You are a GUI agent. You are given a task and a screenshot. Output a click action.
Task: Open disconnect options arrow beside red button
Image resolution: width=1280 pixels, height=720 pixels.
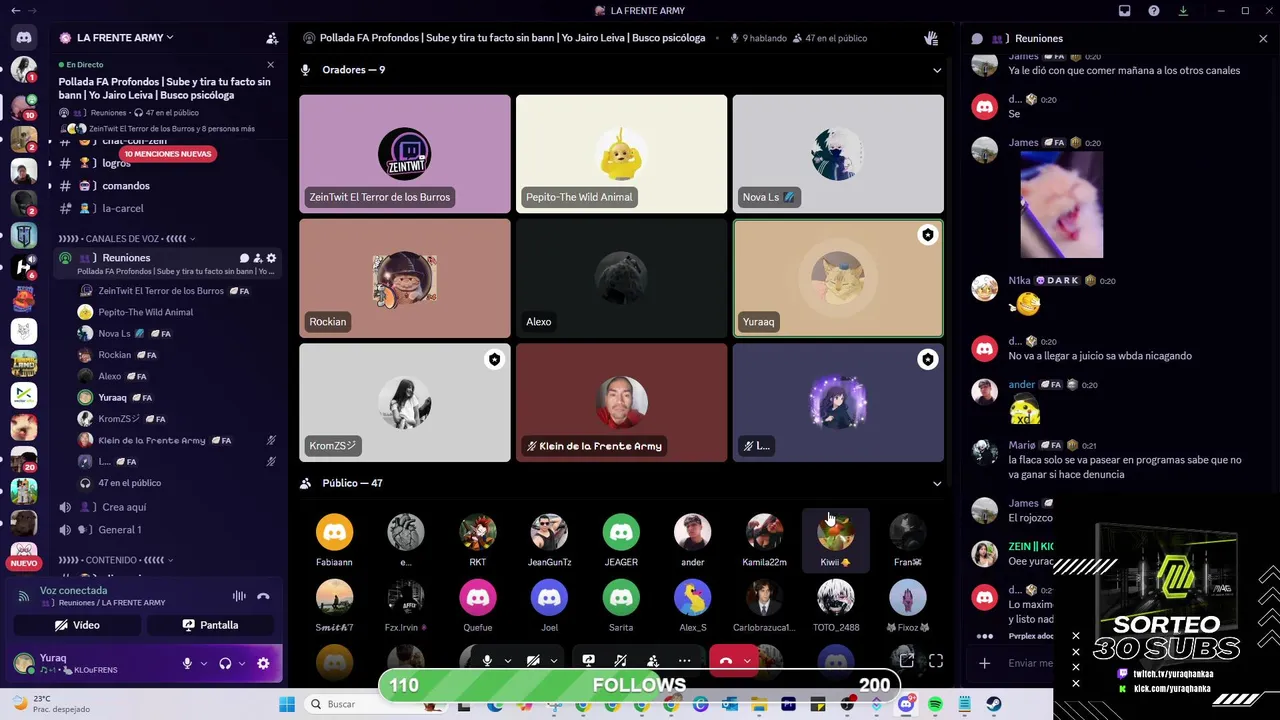747,660
